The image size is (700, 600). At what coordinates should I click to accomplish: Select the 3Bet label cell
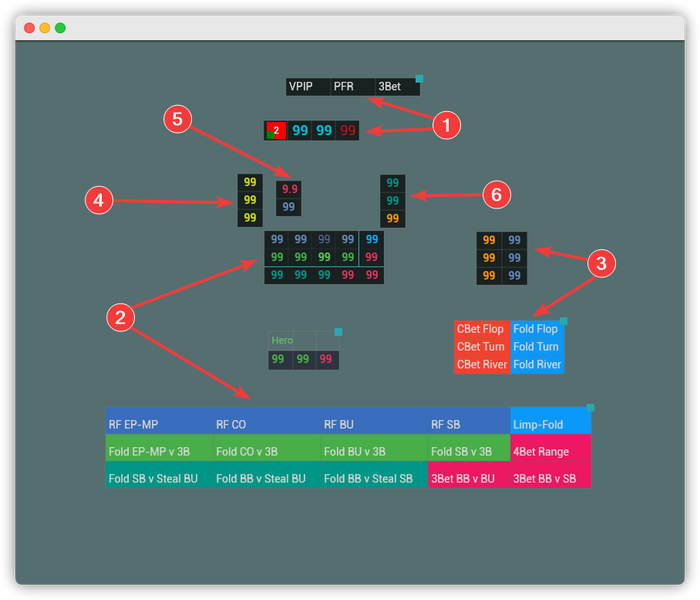click(x=397, y=87)
